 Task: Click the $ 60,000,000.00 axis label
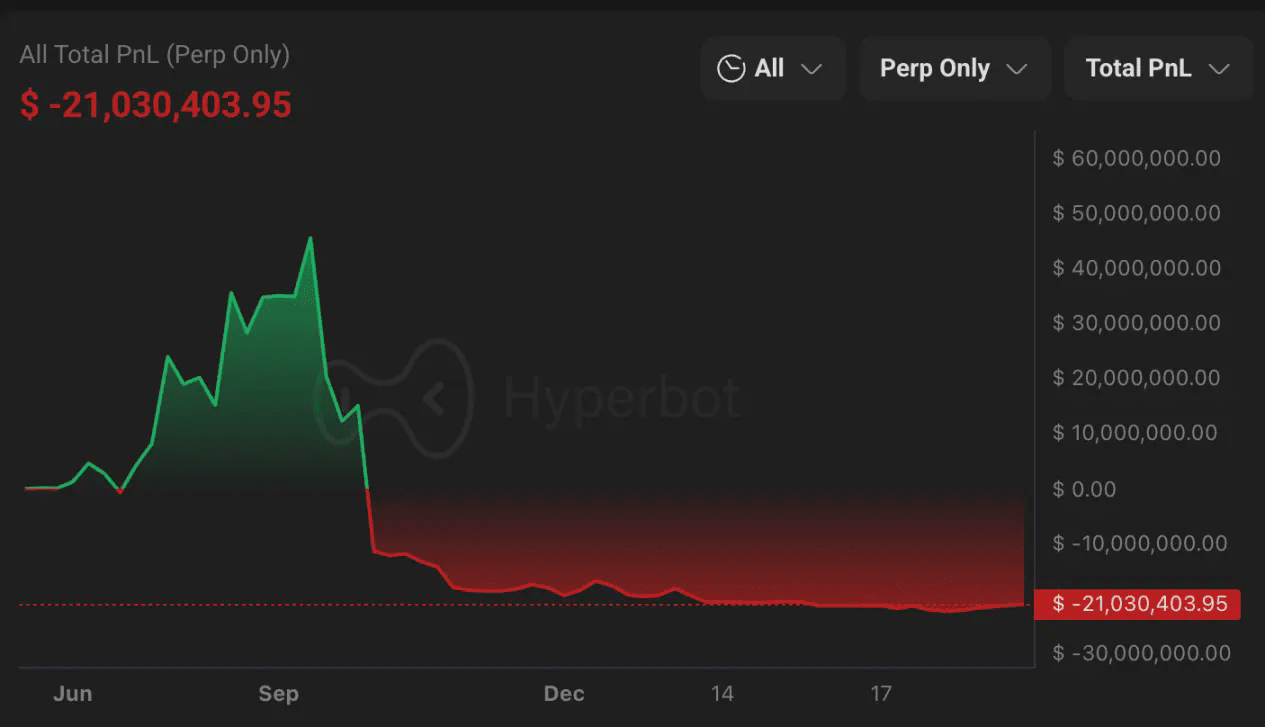(x=1137, y=158)
